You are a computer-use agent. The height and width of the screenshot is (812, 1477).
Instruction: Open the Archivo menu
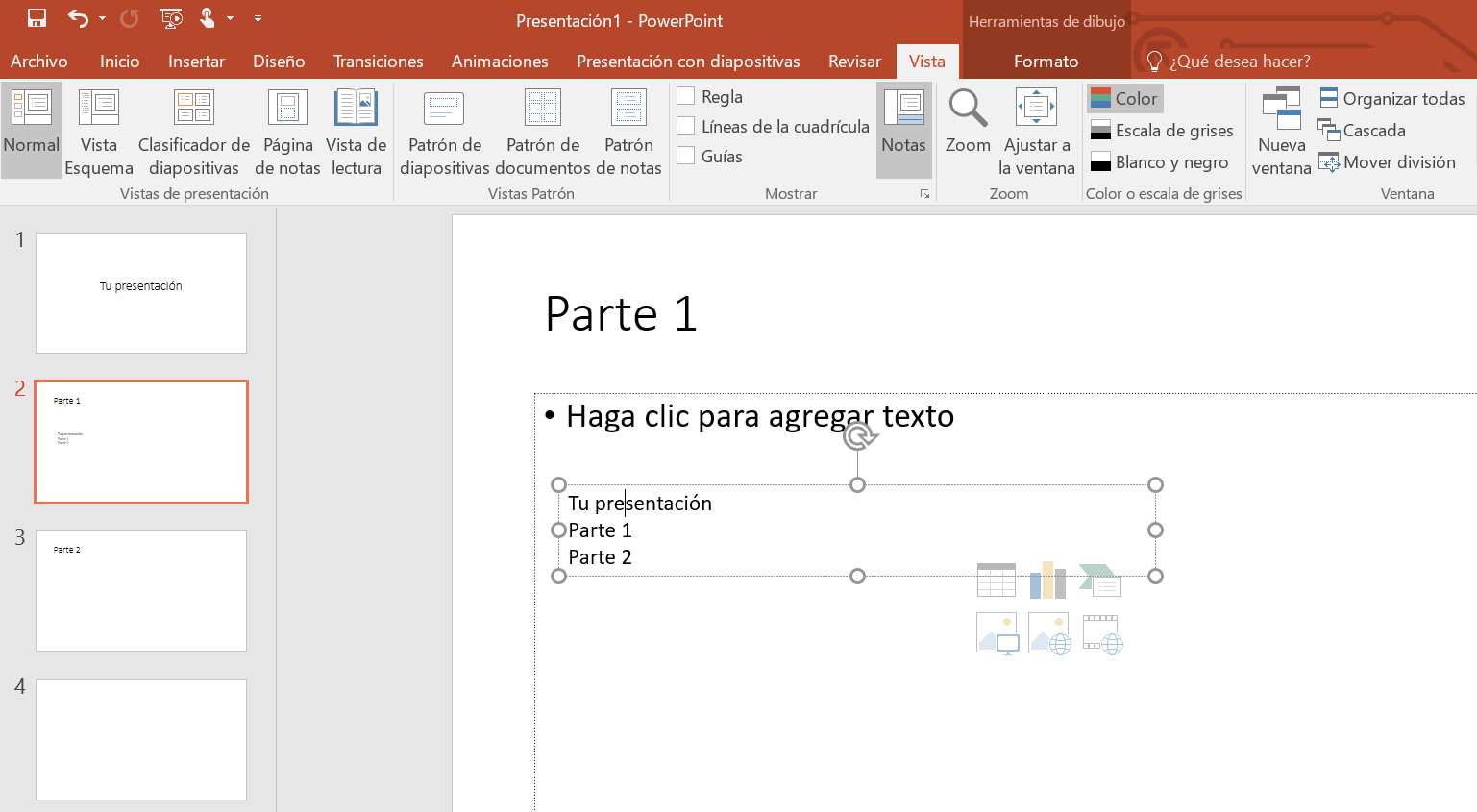point(39,62)
